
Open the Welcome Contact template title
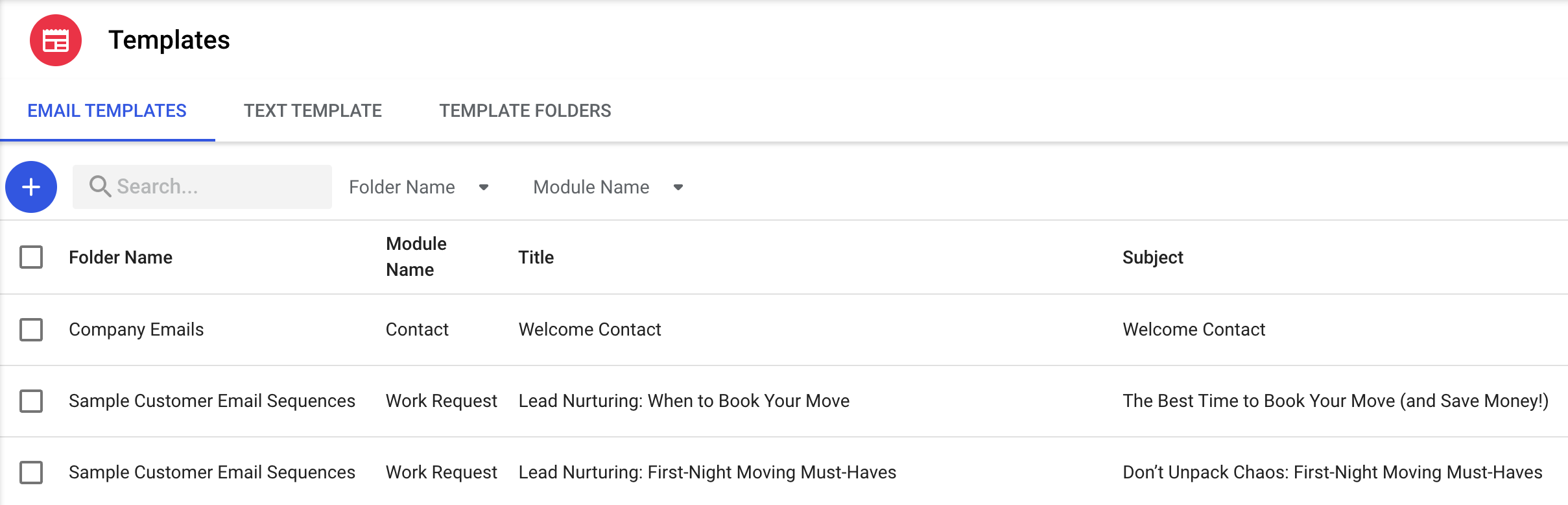point(589,330)
